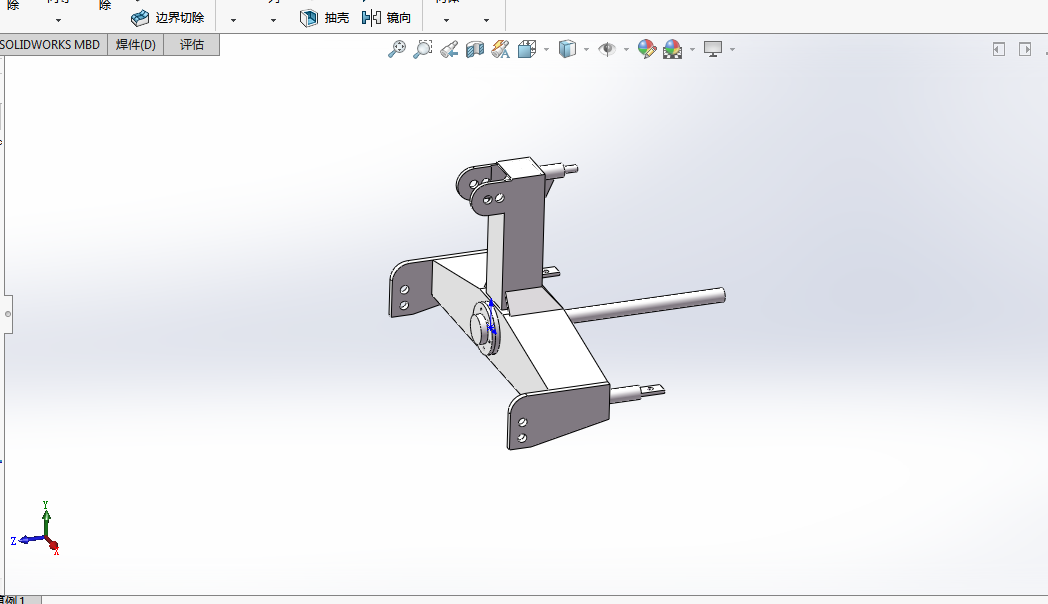This screenshot has width=1048, height=604.
Task: Click the 镜向 mirror button
Action: [386, 18]
